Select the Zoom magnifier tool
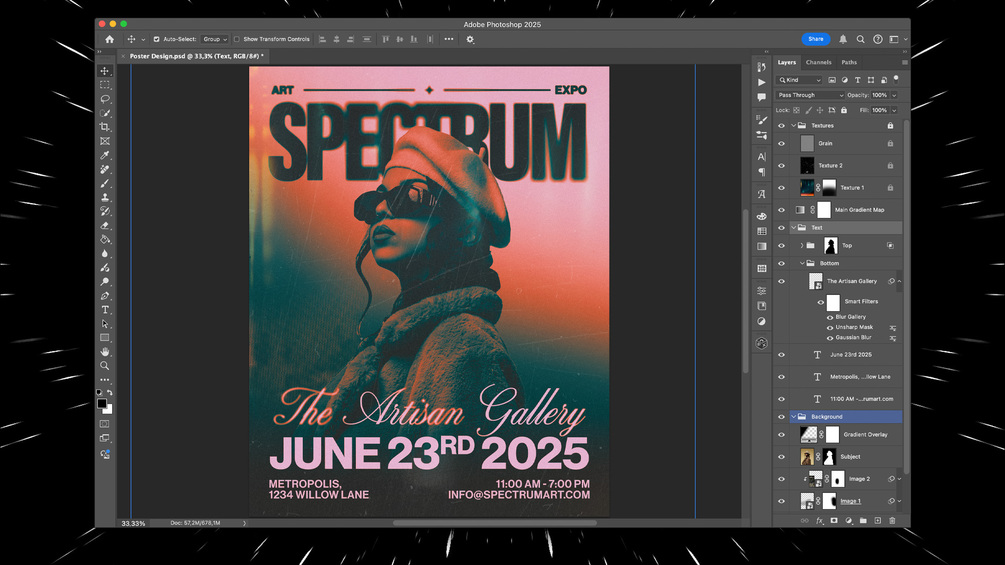 click(104, 366)
